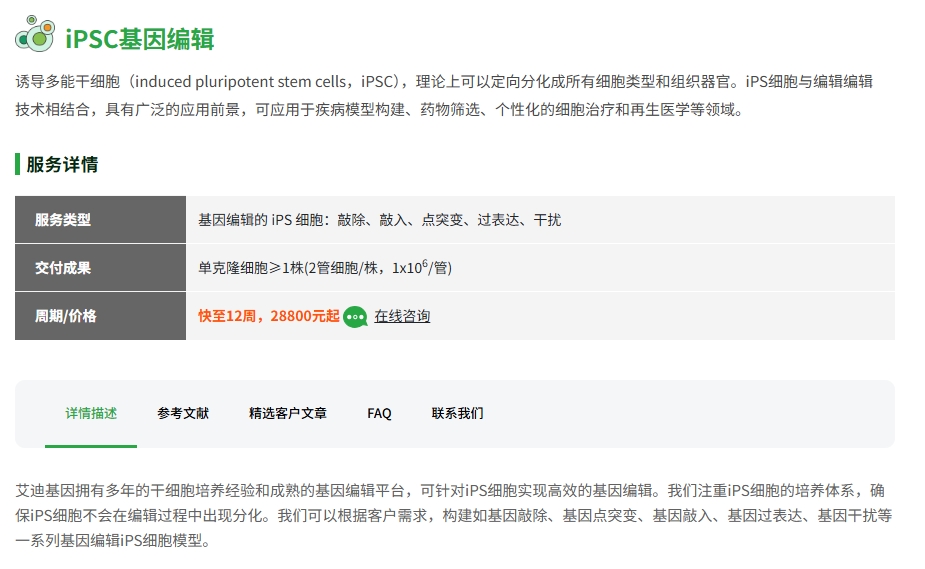
Task: Click the cell listing 敲除、敲入、点突变、过表达、干扰
Action: pyautogui.click(x=540, y=220)
